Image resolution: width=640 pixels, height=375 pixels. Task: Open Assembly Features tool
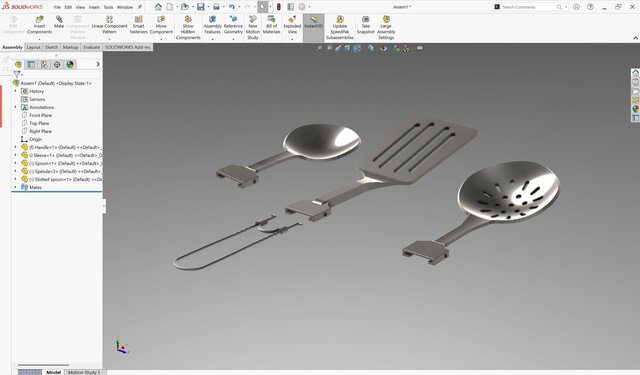click(x=212, y=25)
